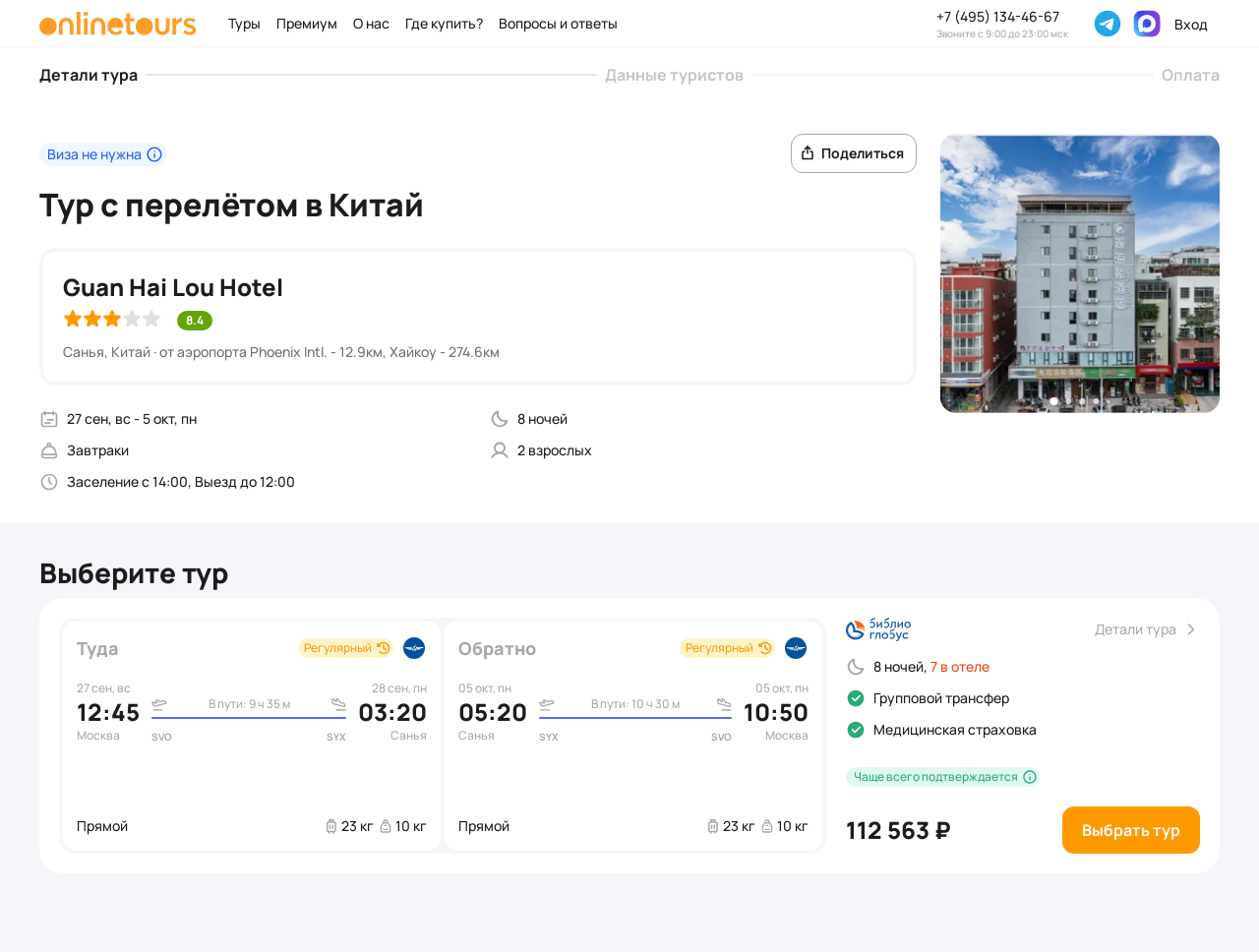Click moon icon in operator nights row
Viewport: 1259px width, 952px height.
click(x=856, y=667)
